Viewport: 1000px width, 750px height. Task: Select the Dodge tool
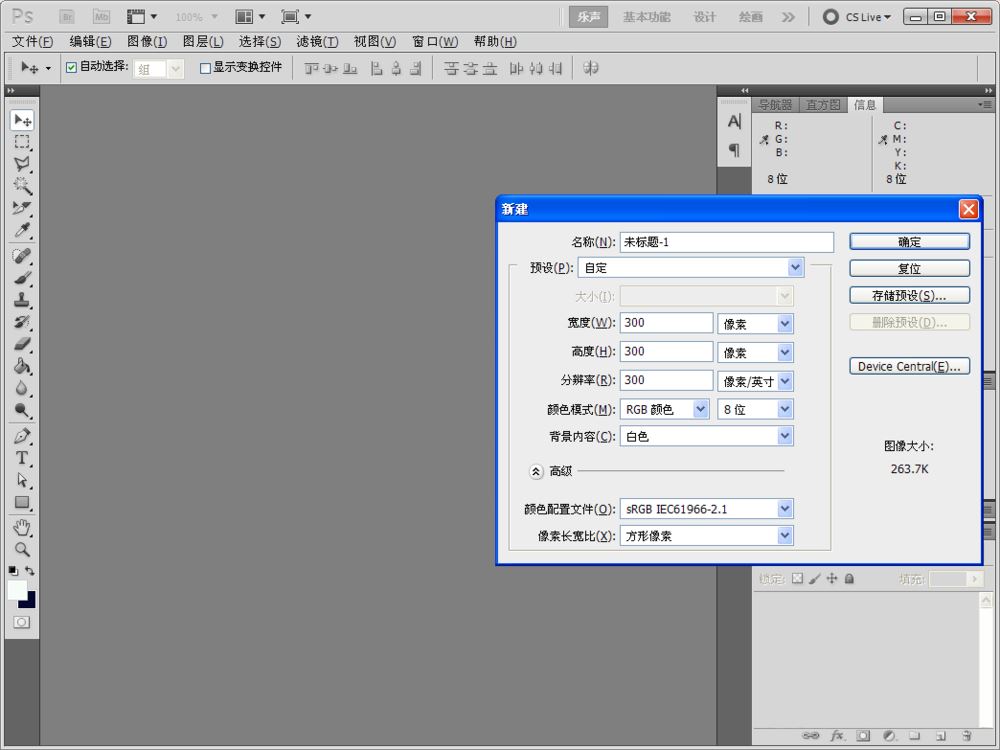click(x=22, y=410)
